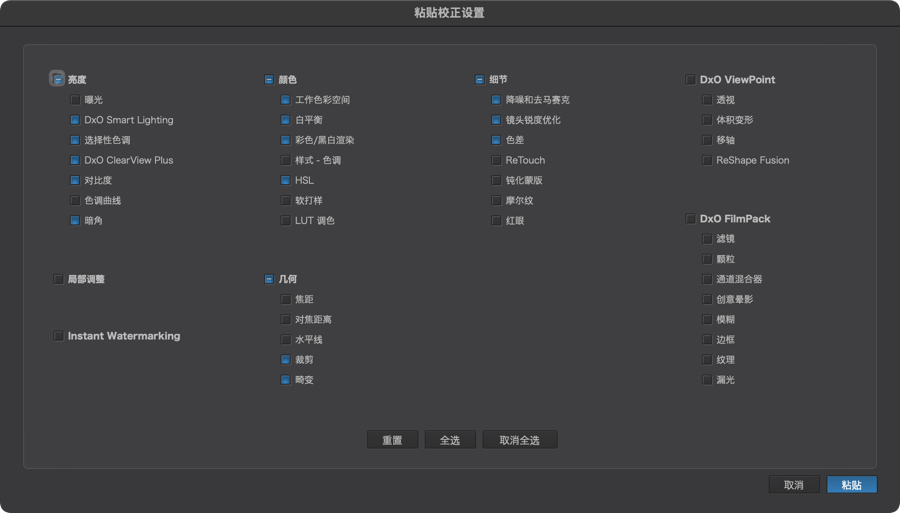
Task: Enable 通道混合器 checkbox
Action: 707,279
